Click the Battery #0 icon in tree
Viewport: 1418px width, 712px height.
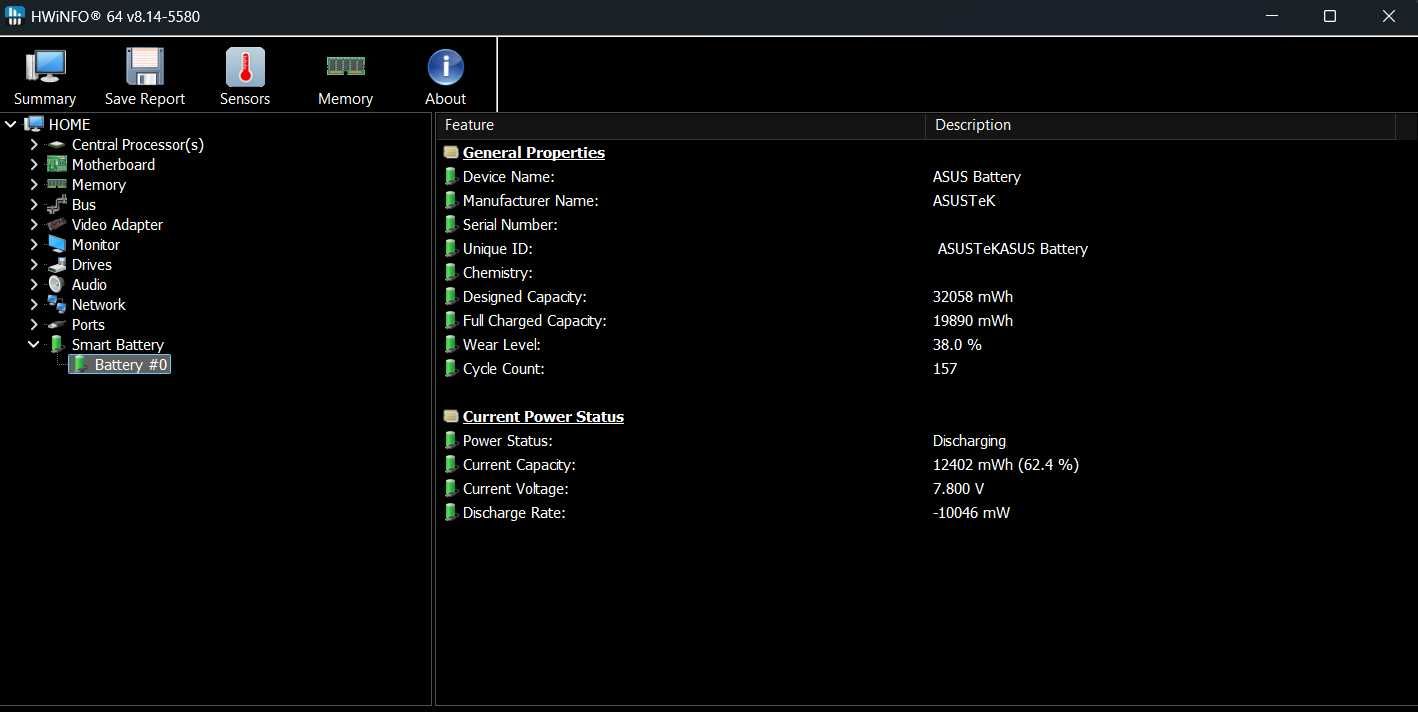(80, 364)
